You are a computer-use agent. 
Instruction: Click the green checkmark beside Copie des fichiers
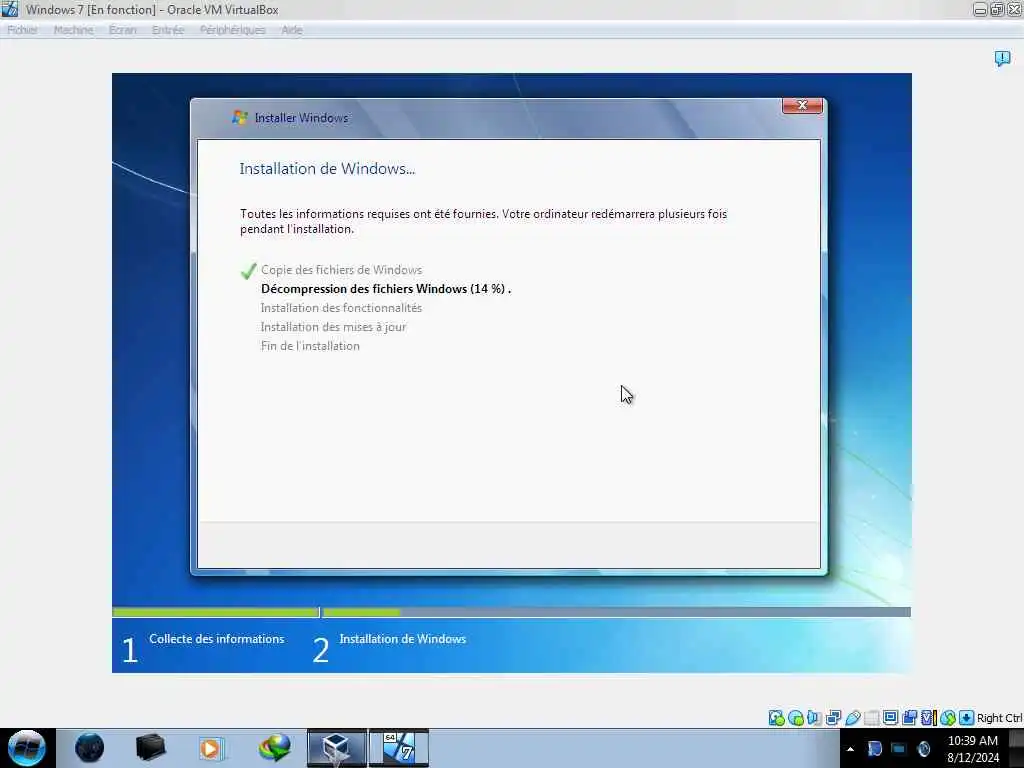pos(248,270)
